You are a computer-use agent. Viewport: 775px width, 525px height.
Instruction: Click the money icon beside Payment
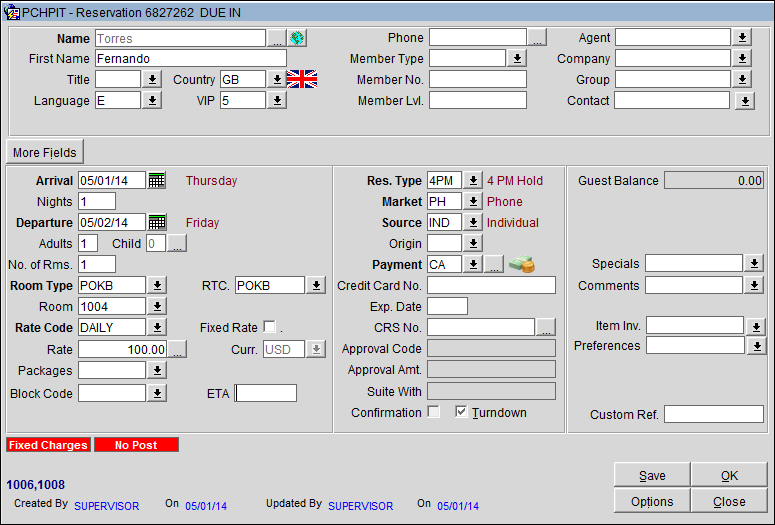(x=521, y=264)
